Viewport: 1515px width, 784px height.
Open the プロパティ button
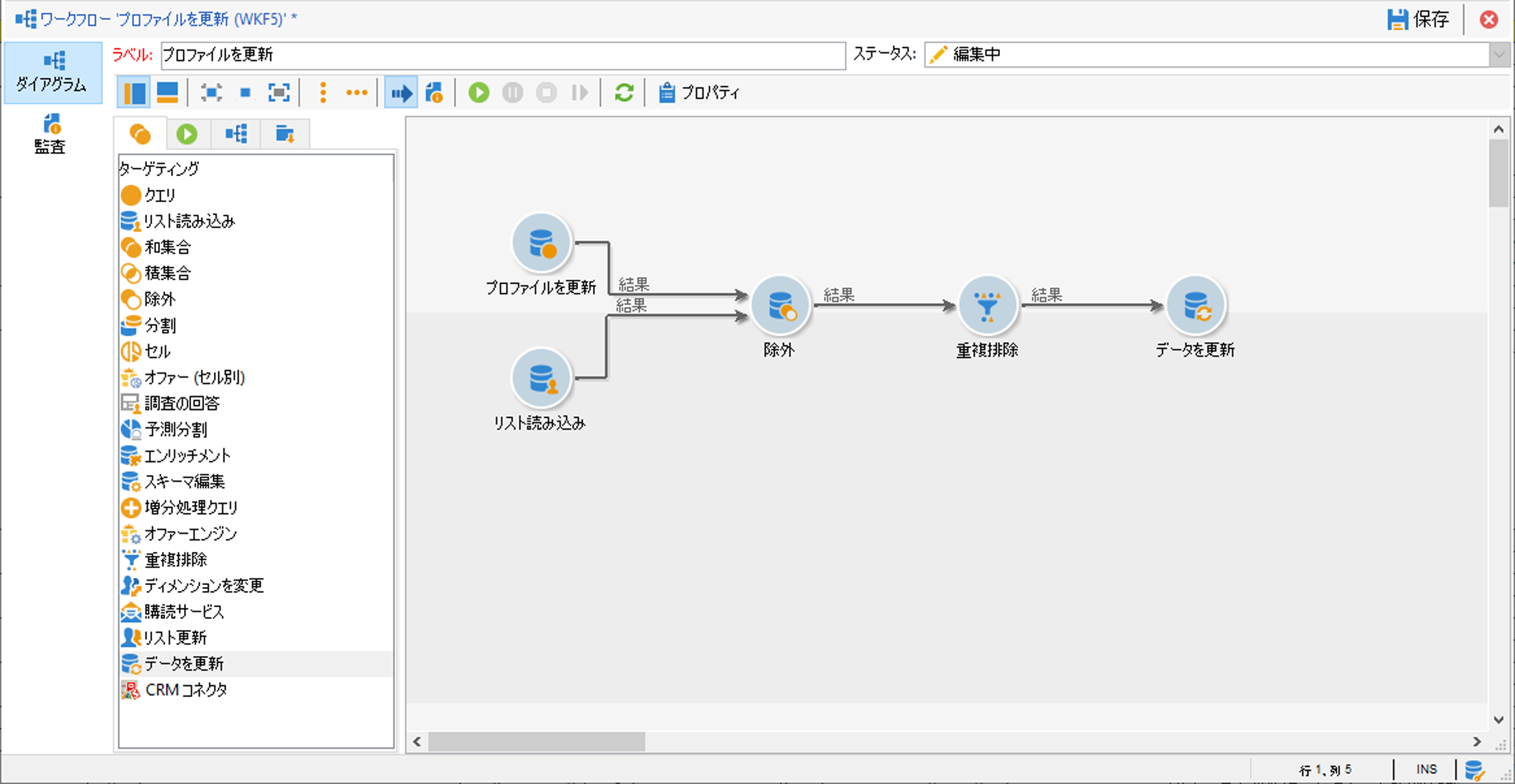pyautogui.click(x=699, y=93)
